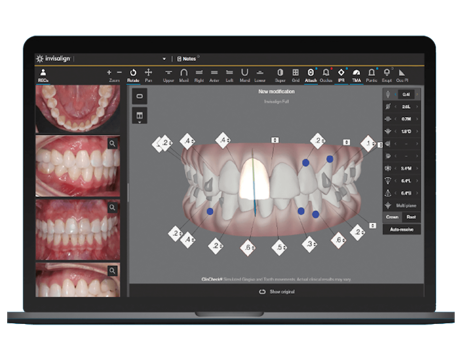This screenshot has width=457, height=360.
Task: Show the Grid overlay
Action: (x=295, y=75)
